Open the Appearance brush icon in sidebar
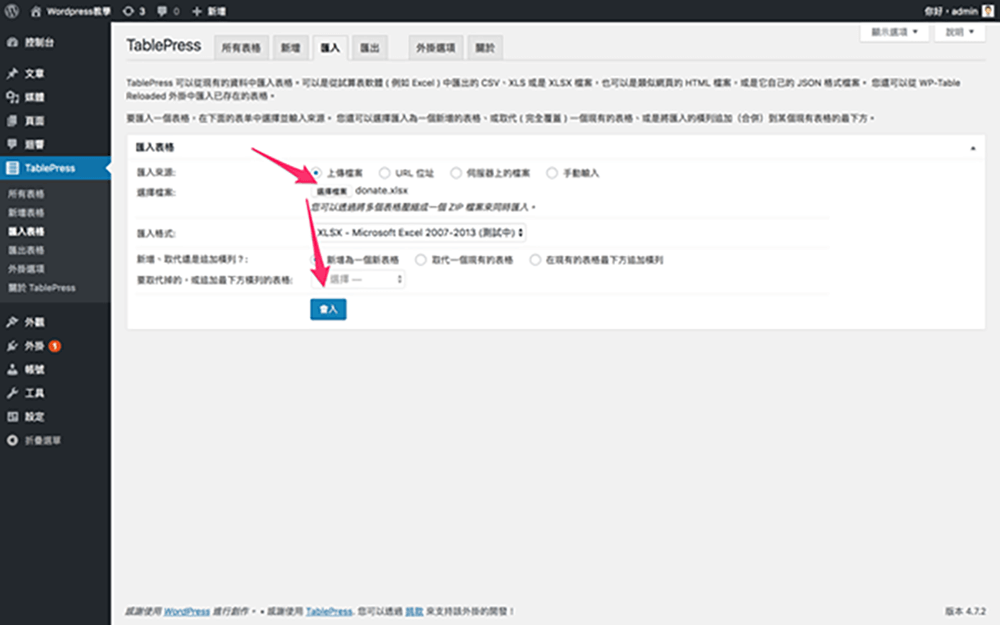The width and height of the screenshot is (1000, 625). coord(12,322)
